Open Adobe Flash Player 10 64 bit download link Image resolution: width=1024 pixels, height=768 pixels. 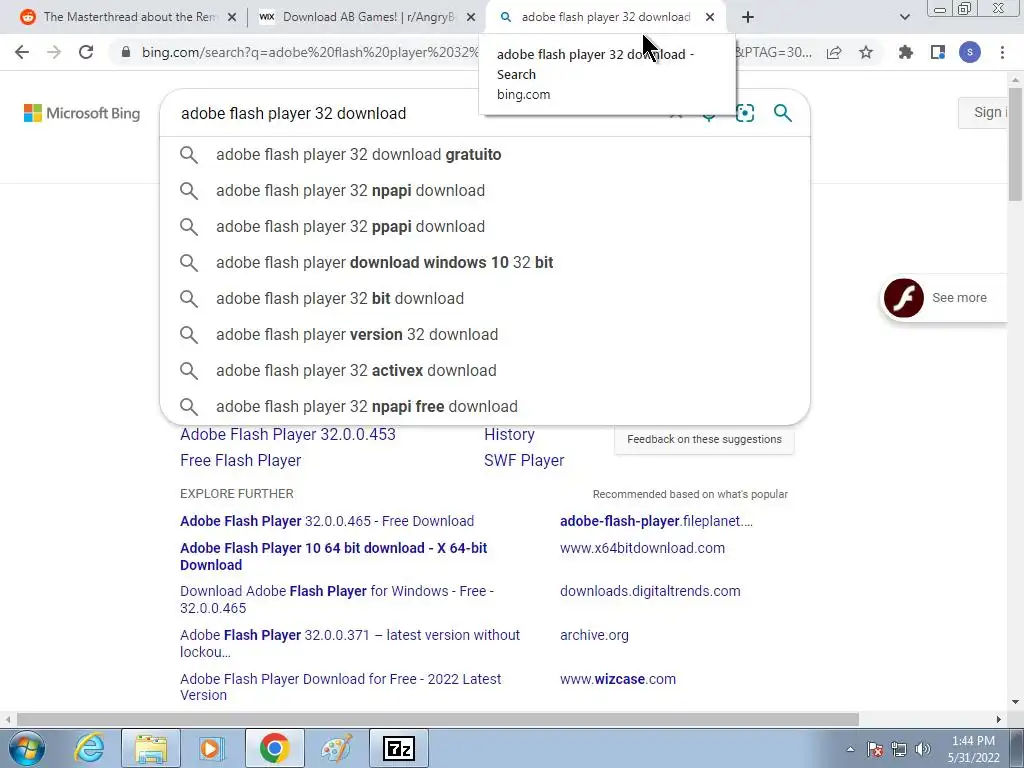pyautogui.click(x=334, y=556)
